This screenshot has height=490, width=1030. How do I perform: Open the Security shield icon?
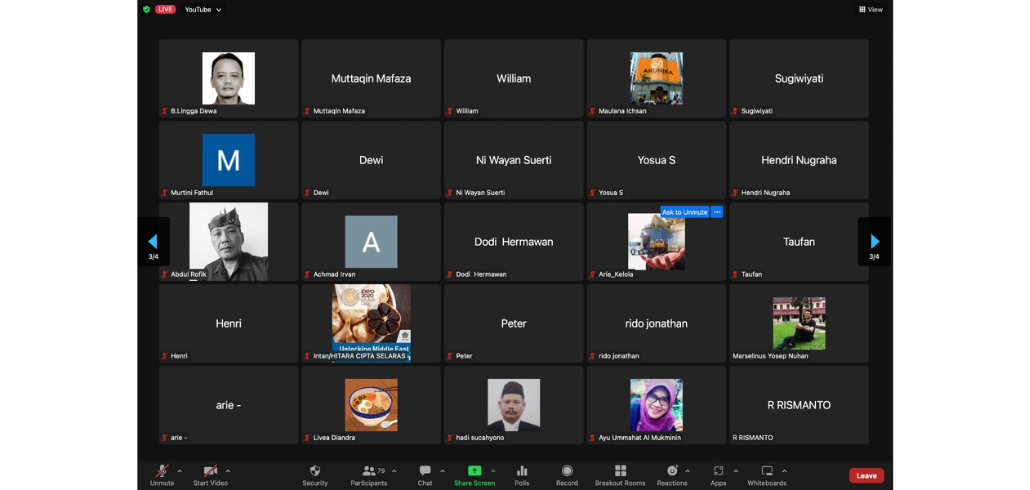point(315,471)
